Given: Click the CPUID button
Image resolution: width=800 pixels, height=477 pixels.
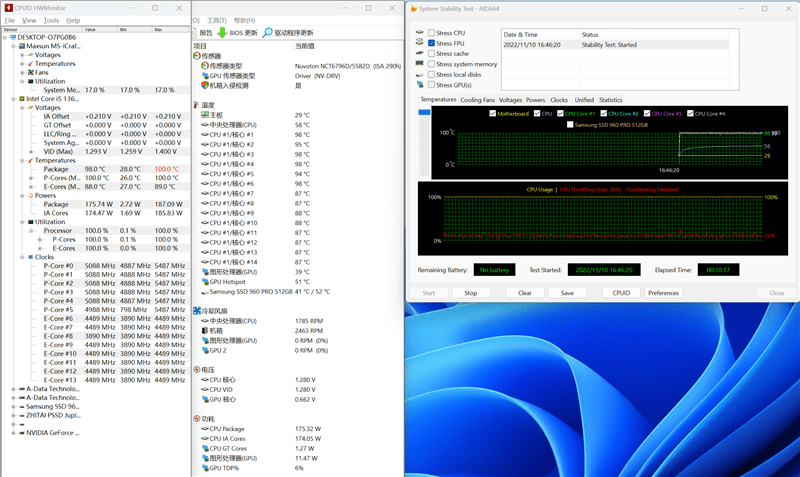Looking at the screenshot, I should pos(621,293).
